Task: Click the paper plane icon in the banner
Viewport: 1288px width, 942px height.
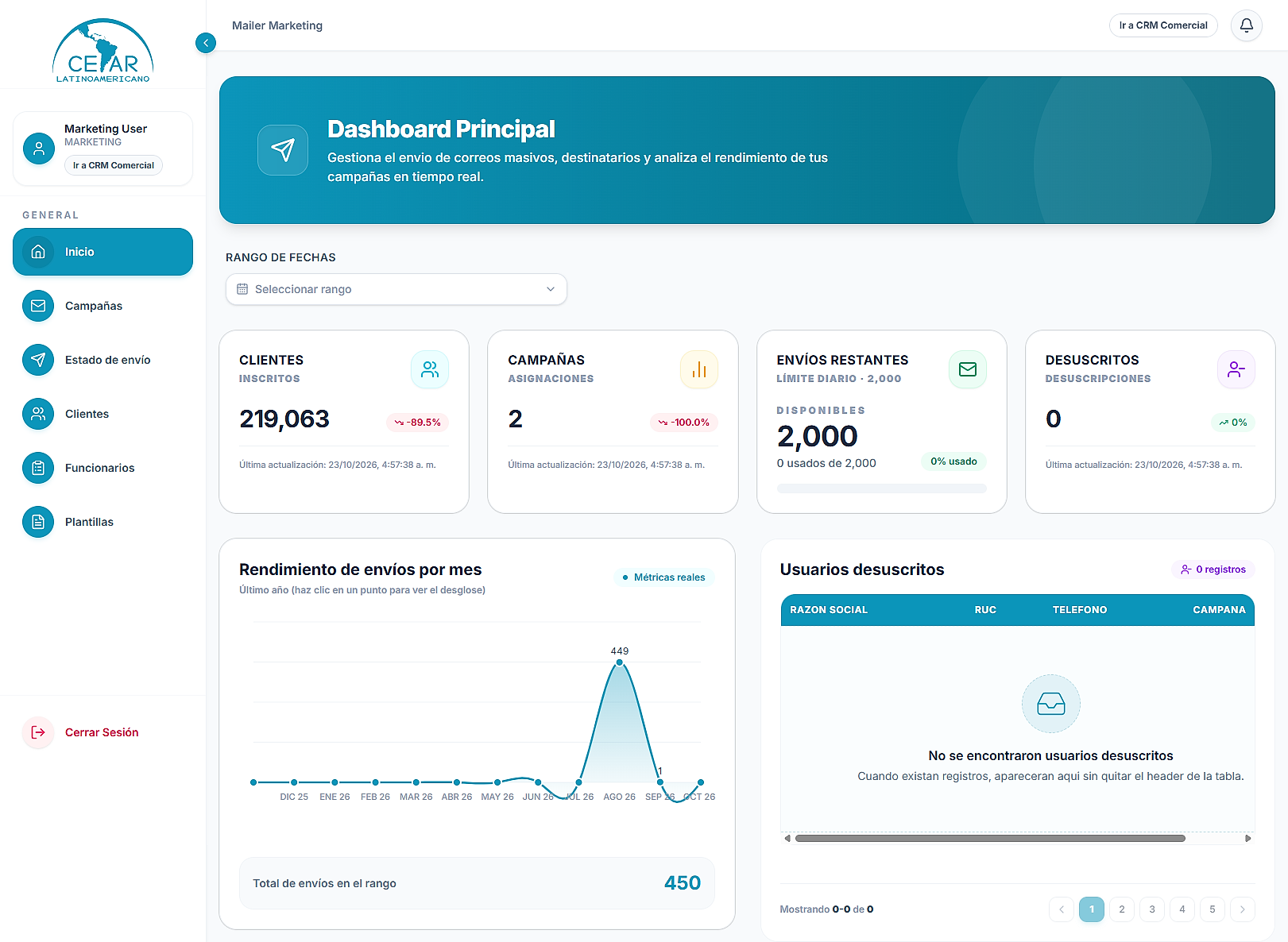Action: (x=283, y=150)
